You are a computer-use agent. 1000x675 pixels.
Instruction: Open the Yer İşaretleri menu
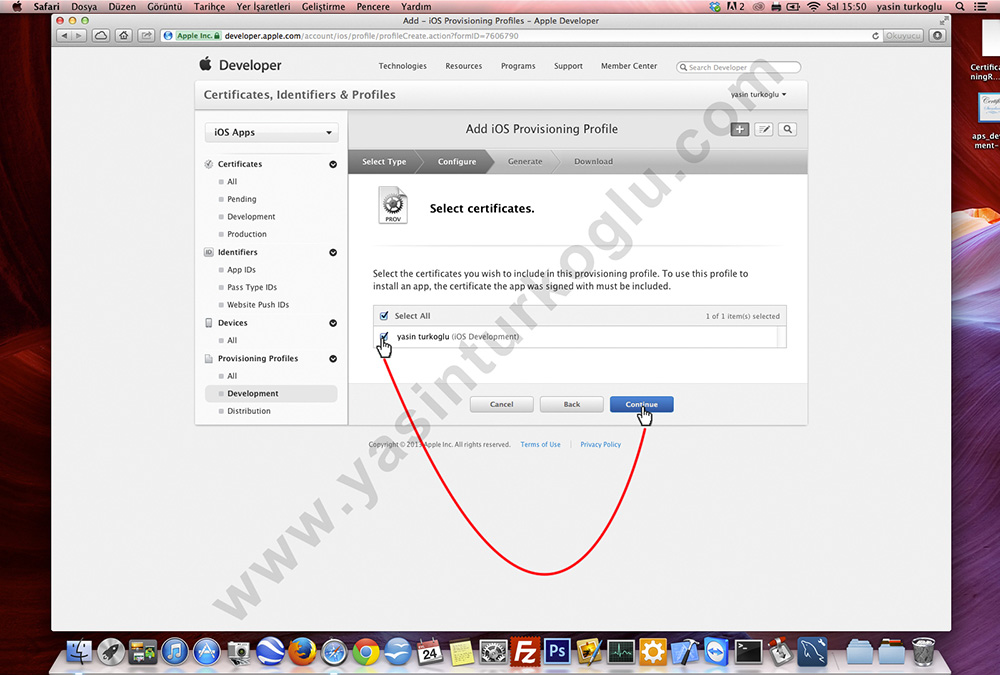pyautogui.click(x=263, y=6)
